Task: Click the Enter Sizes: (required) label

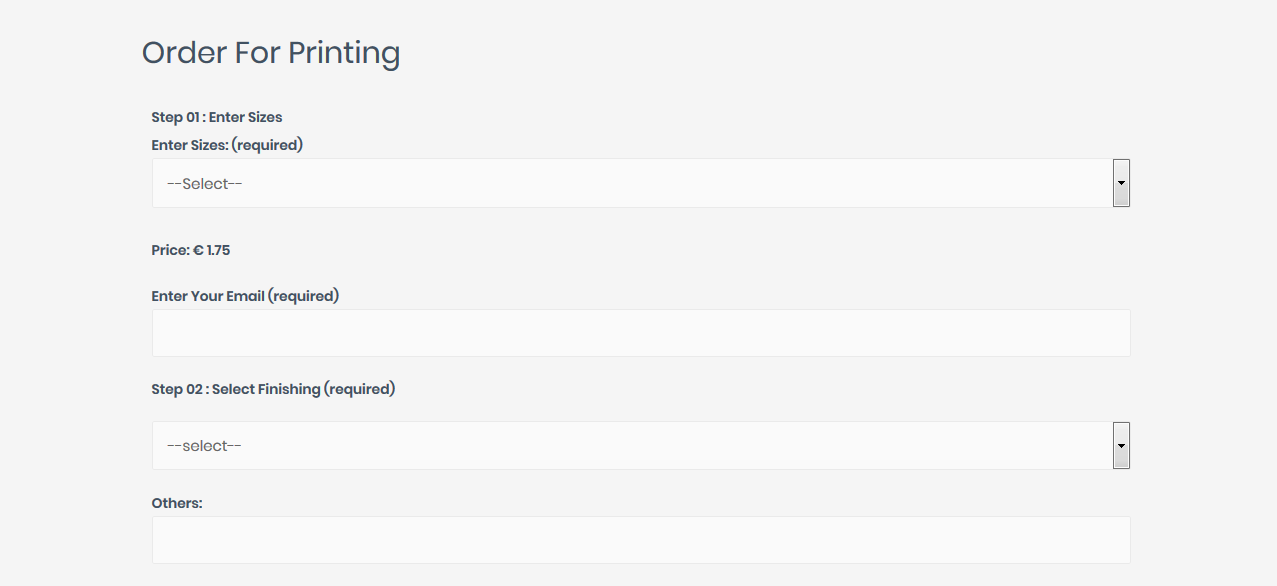Action: (227, 145)
